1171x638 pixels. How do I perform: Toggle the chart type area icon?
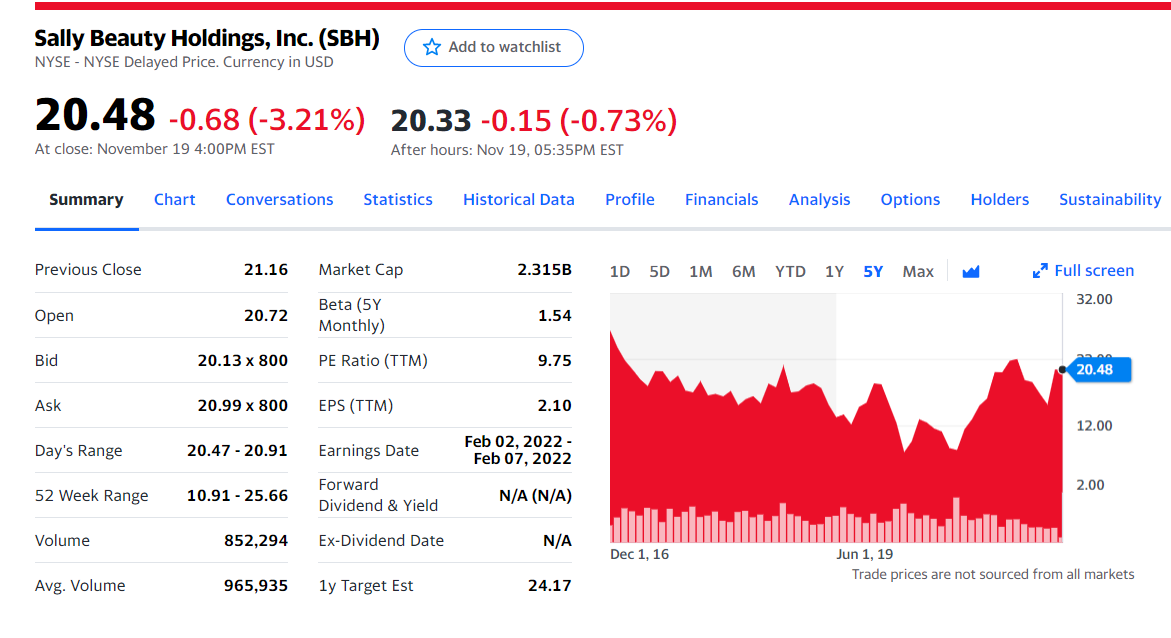[971, 271]
